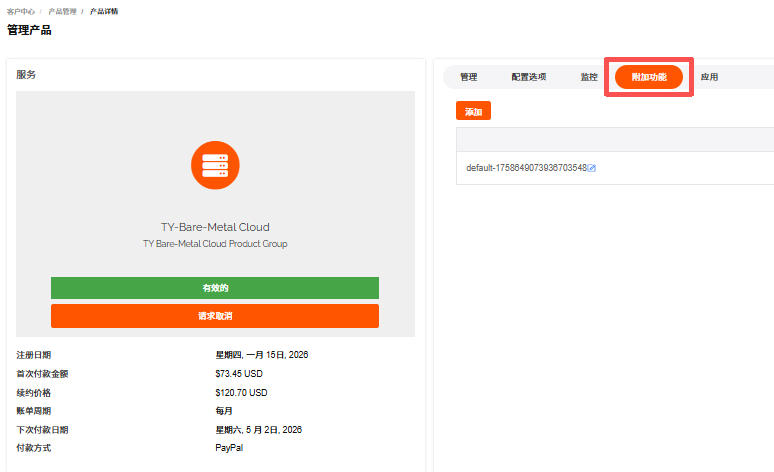Click the orange server stack product icon
This screenshot has width=774, height=472.
[x=215, y=165]
